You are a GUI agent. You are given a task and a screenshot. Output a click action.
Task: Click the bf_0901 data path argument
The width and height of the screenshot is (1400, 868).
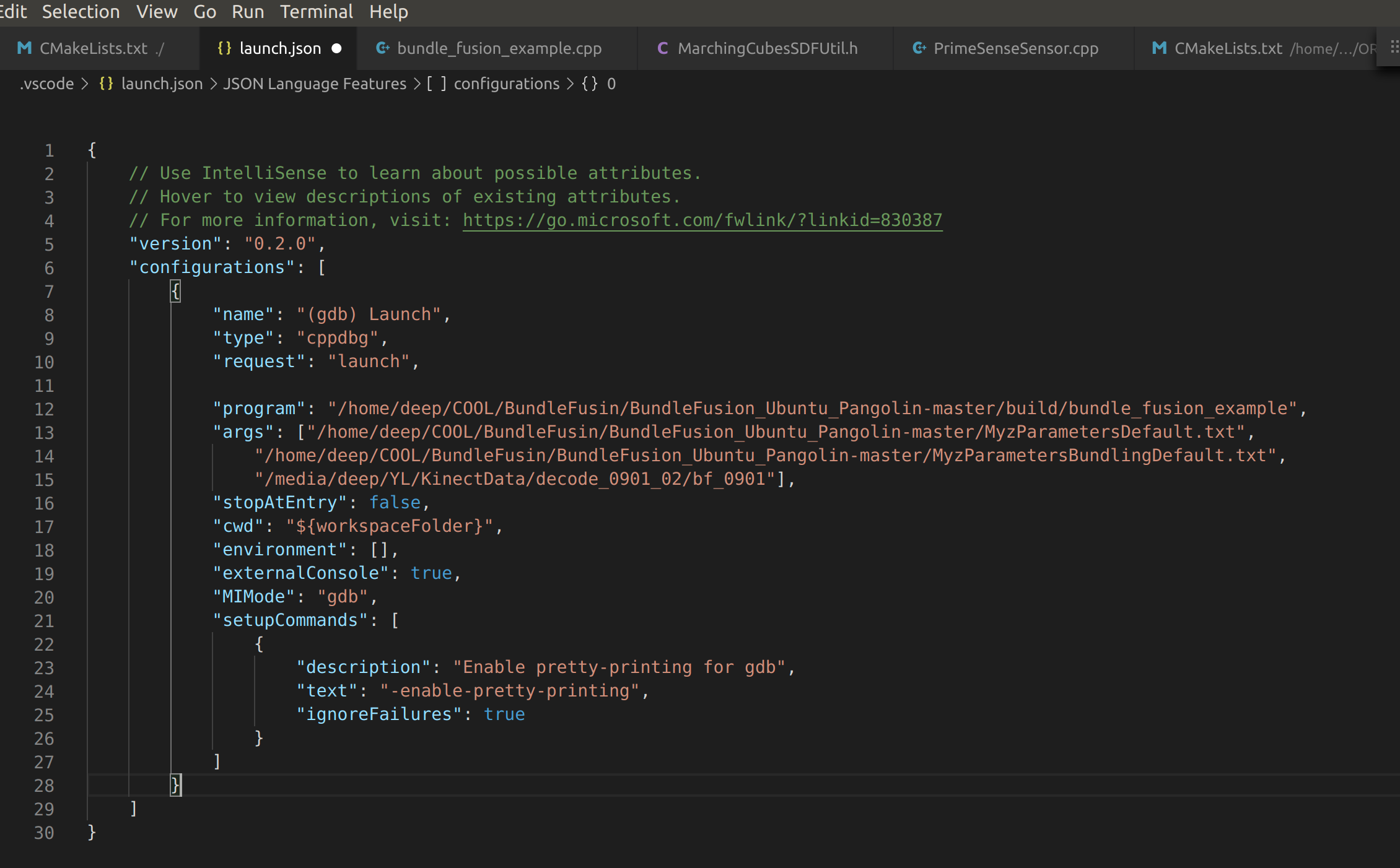pyautogui.click(x=515, y=479)
